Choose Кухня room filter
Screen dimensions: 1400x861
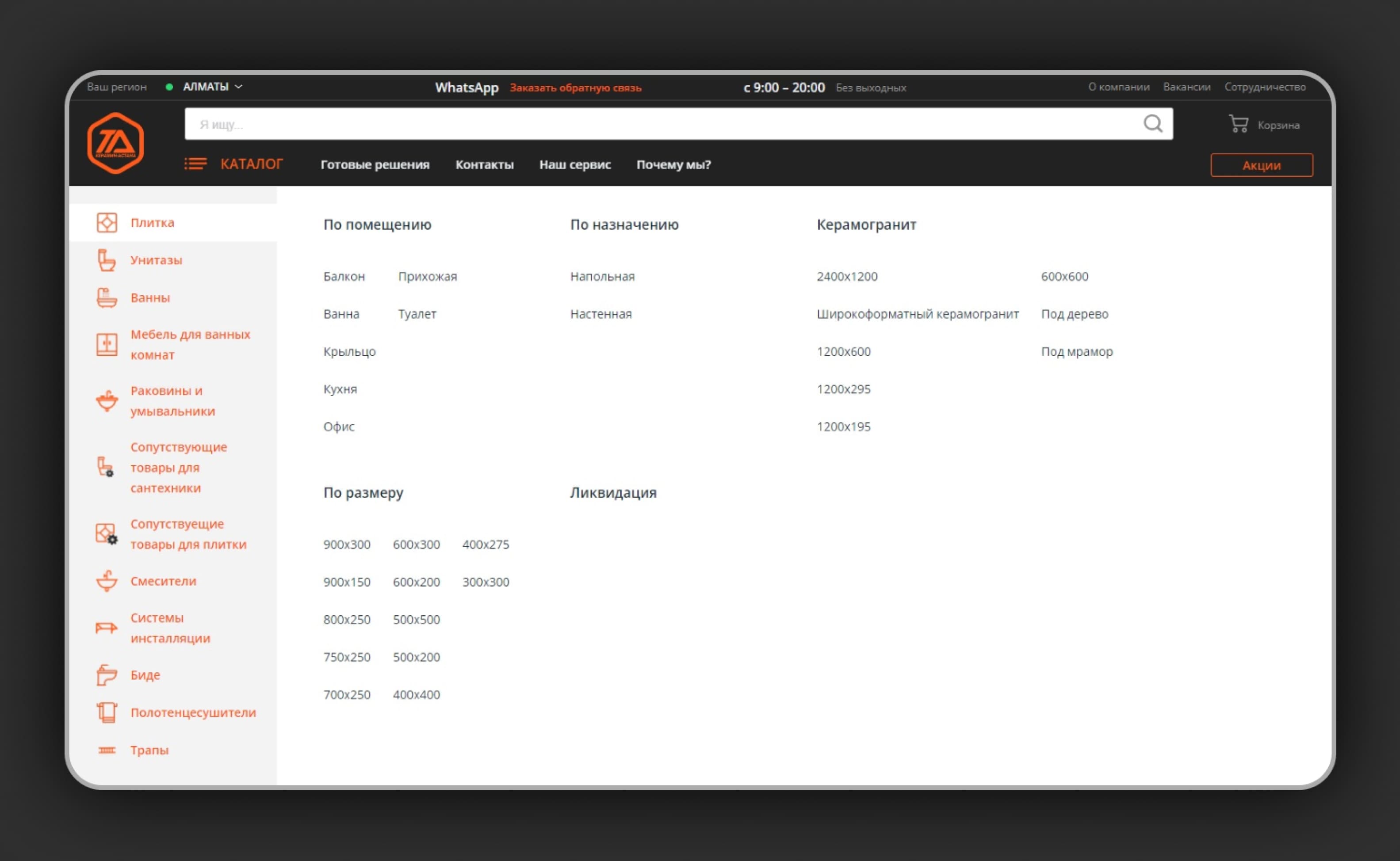340,389
